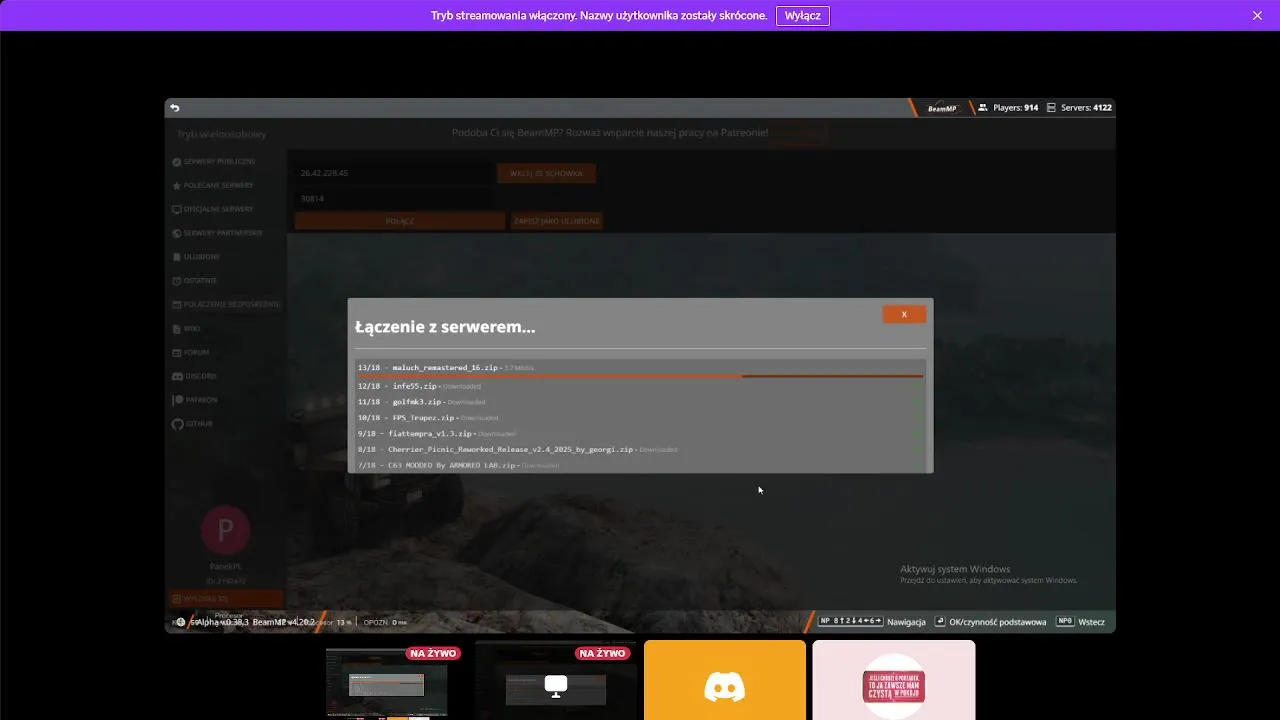Open the Wiki link in the sidebar
Viewport: 1280px width, 720px height.
186,328
